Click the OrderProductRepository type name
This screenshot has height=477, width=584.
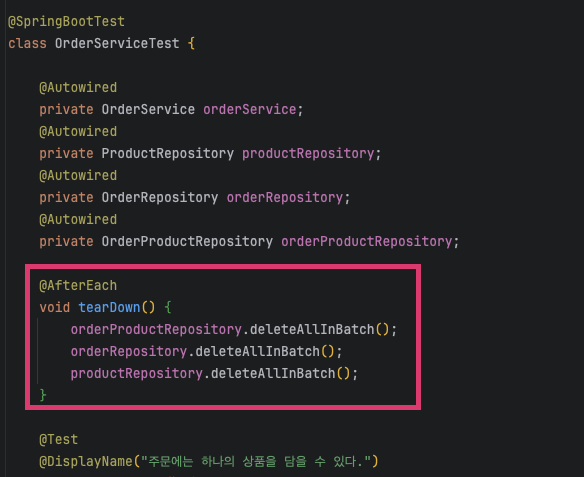pyautogui.click(x=187, y=241)
